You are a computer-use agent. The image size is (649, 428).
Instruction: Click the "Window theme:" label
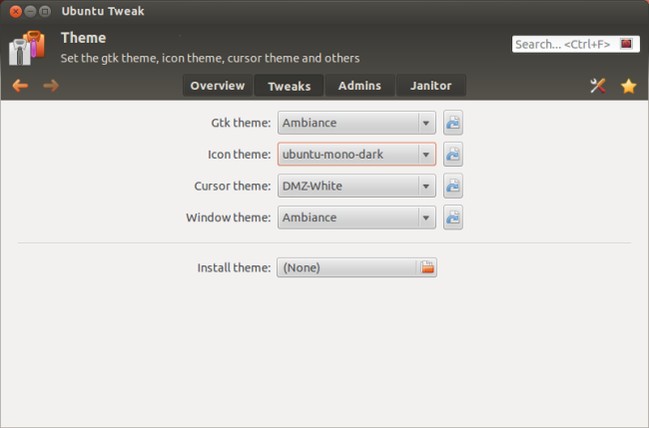point(228,217)
